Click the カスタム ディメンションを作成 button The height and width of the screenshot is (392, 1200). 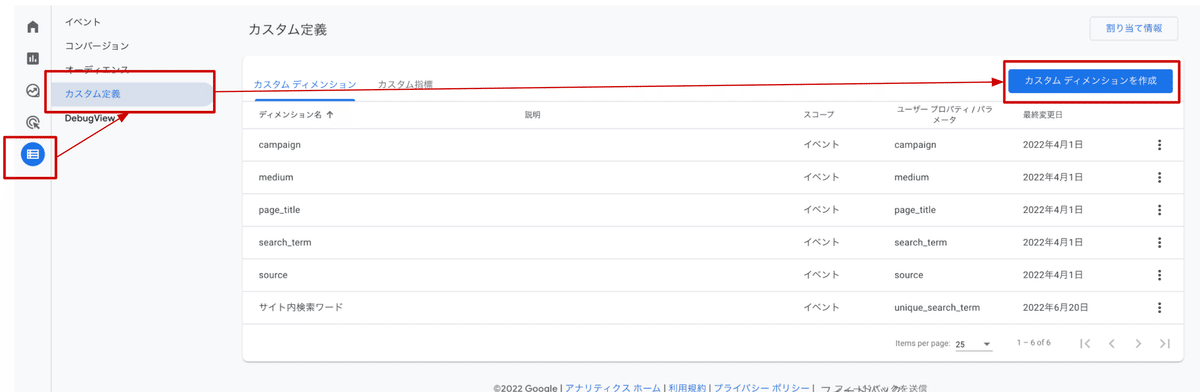(x=1090, y=81)
